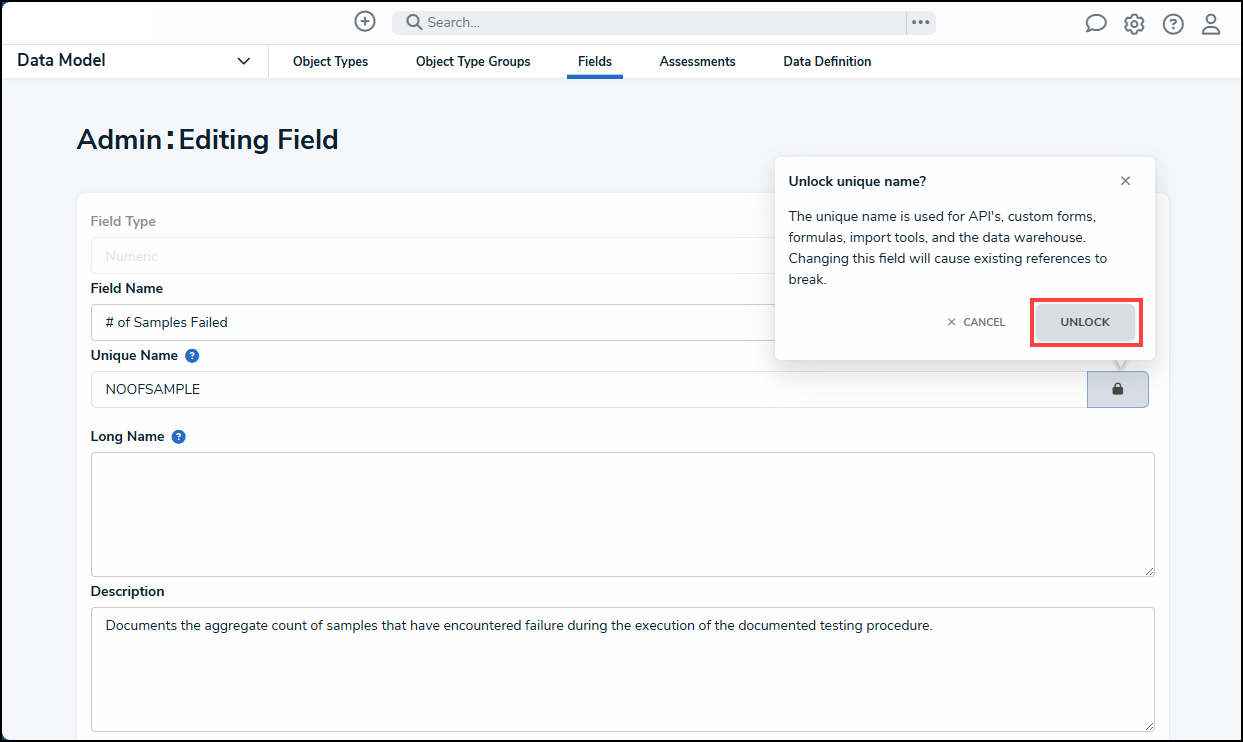Toggle the Unique Name lock button

[1117, 389]
